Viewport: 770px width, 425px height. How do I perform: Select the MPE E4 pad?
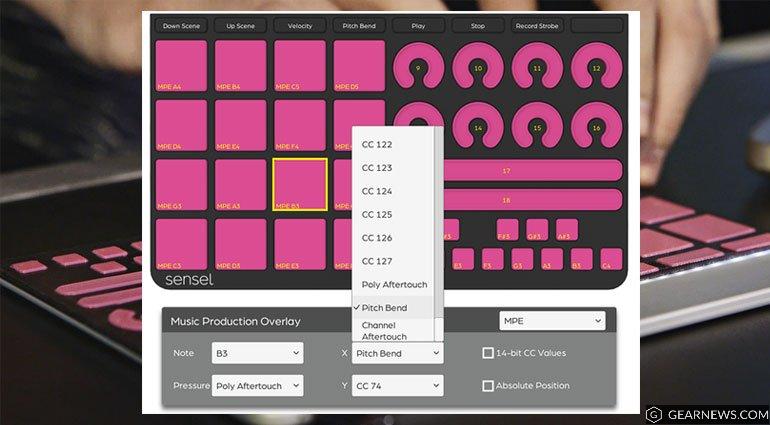coord(241,125)
